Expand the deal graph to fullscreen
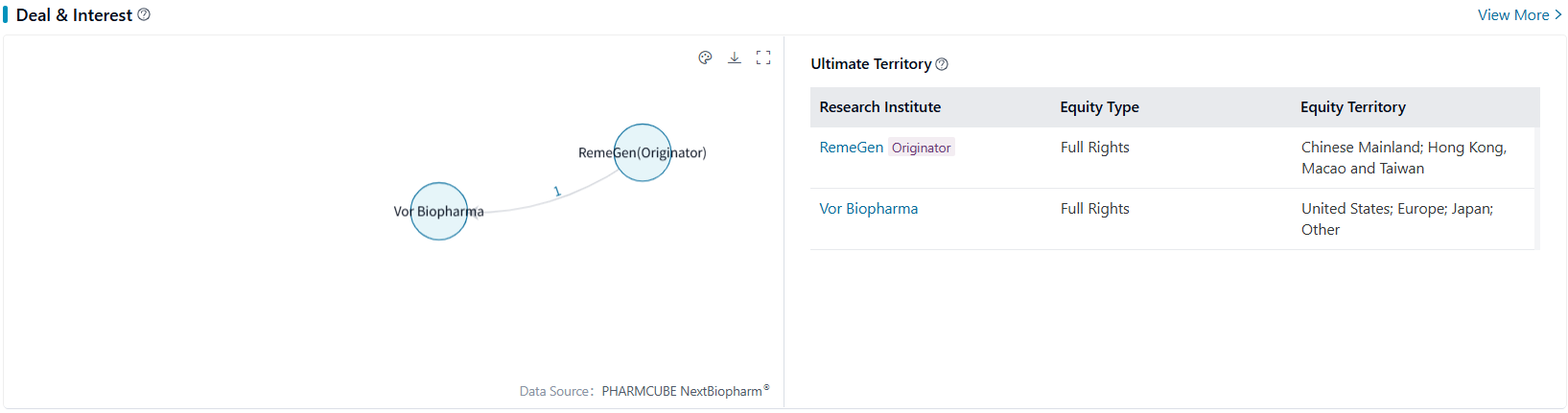The width and height of the screenshot is (1568, 413). (763, 57)
